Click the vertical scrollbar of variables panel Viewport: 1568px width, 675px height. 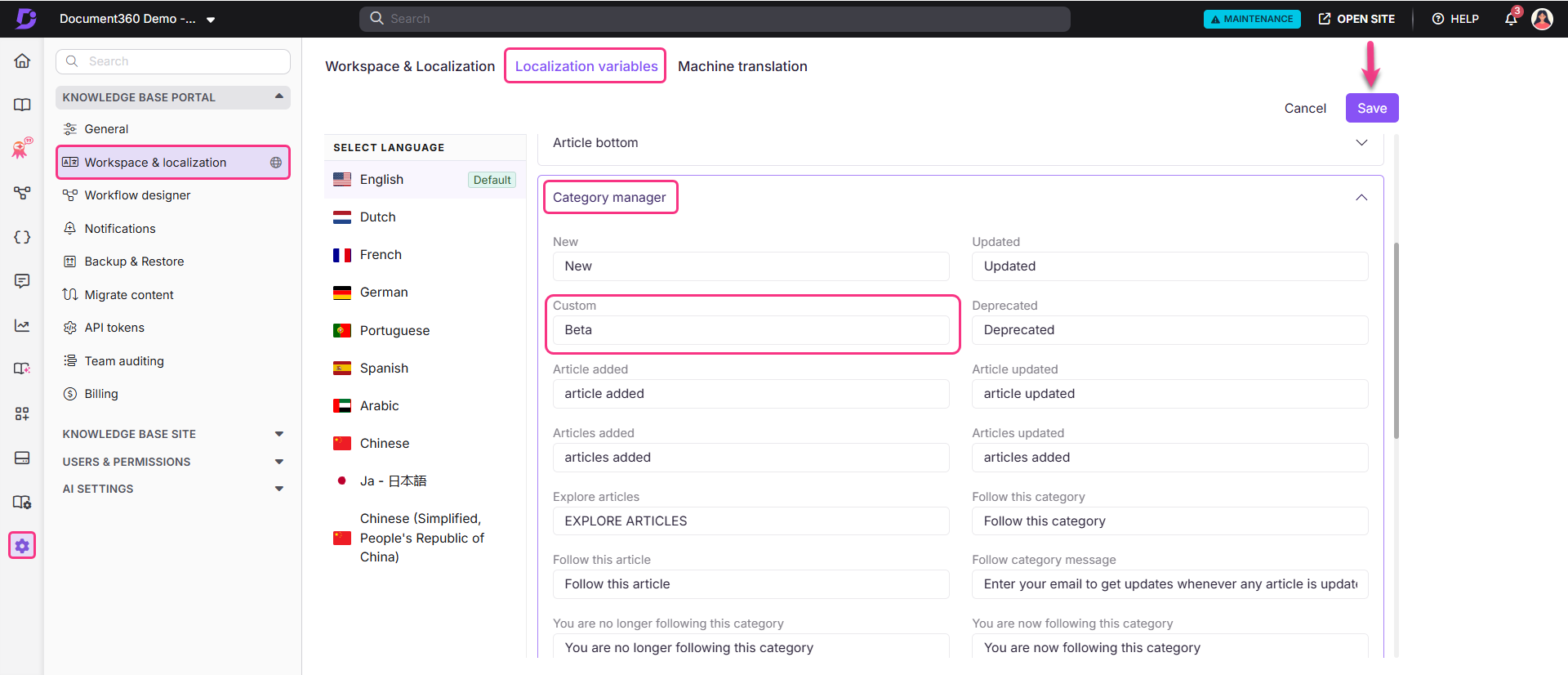coord(1396,341)
